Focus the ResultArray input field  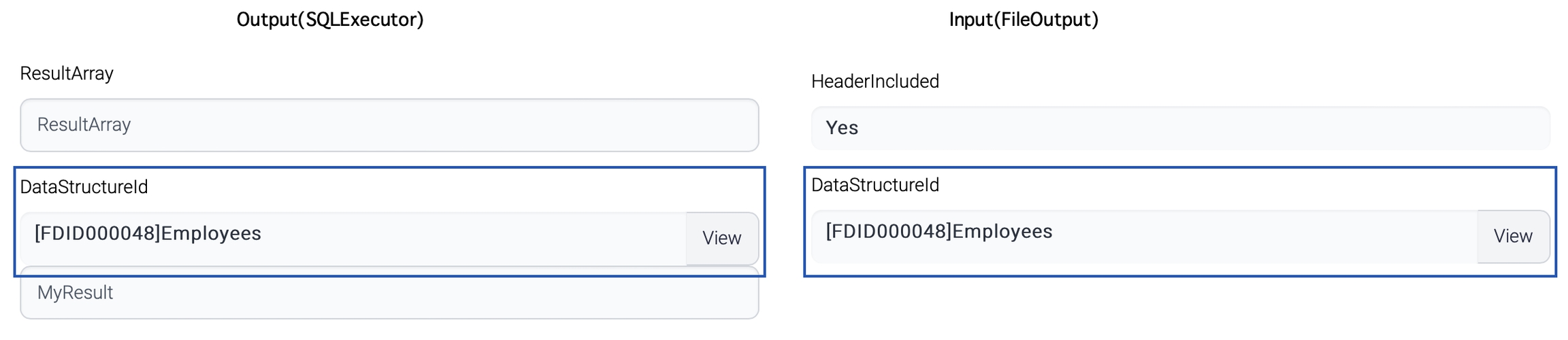[x=389, y=125]
